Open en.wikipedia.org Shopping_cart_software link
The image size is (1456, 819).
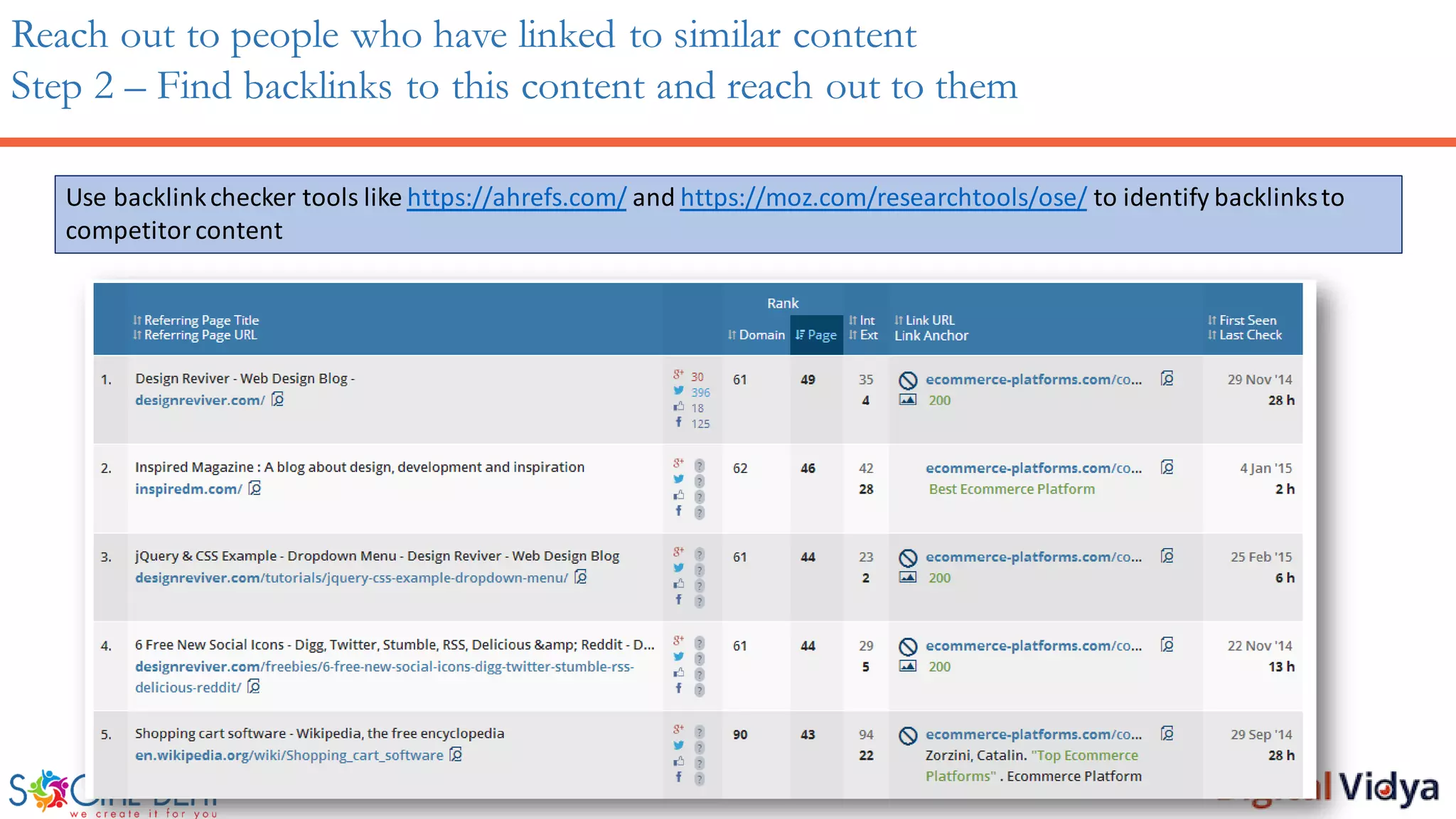click(x=289, y=755)
